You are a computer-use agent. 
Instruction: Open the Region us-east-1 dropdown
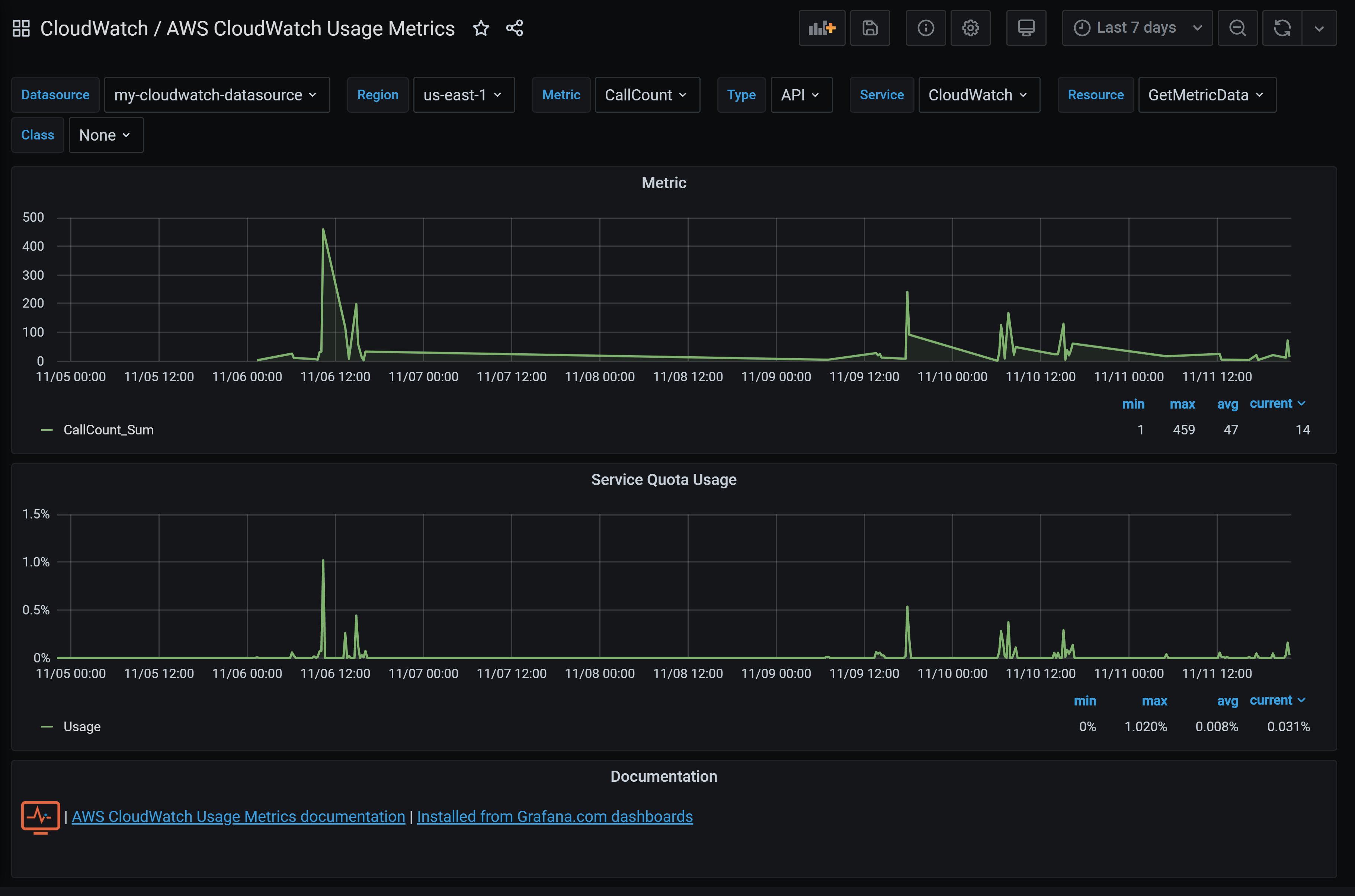[x=464, y=95]
